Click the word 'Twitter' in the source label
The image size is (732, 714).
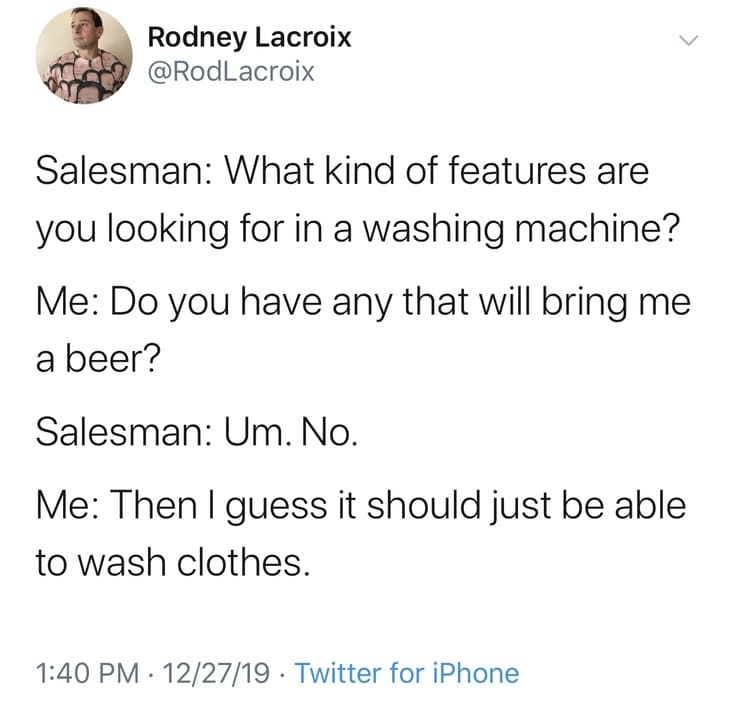click(x=340, y=673)
